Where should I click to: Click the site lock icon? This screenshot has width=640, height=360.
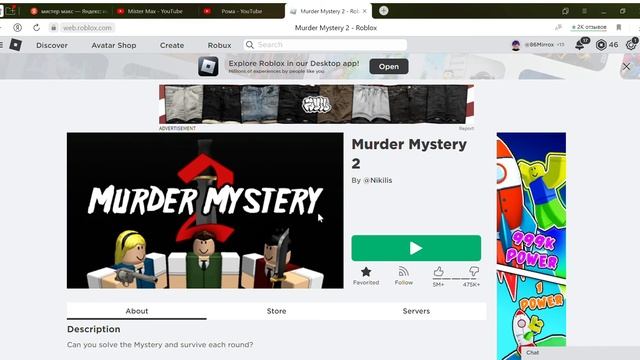click(x=53, y=28)
